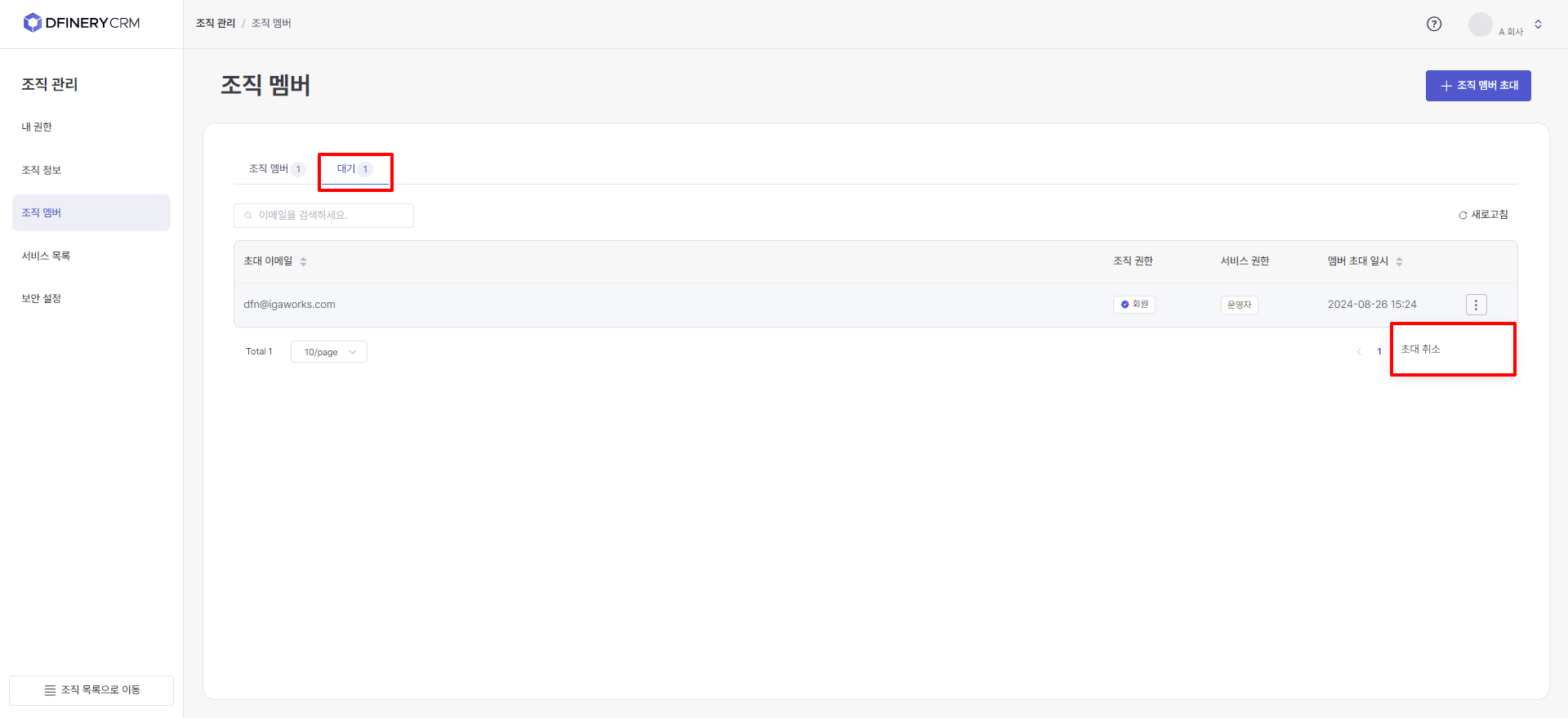Screen dimensions: 1568x718
Task: Click the DFINERY CRM logo
Action: (82, 23)
